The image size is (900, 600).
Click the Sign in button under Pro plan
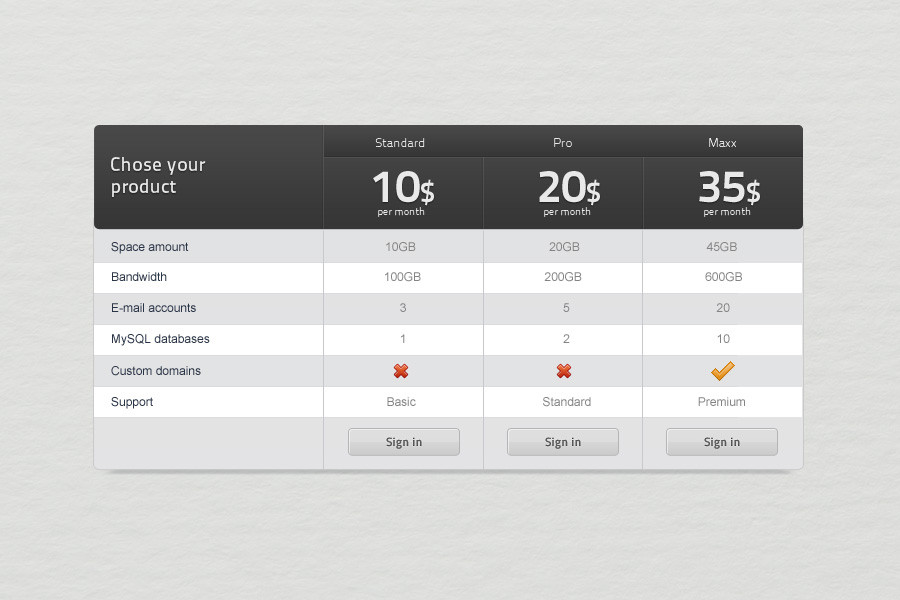pyautogui.click(x=562, y=442)
